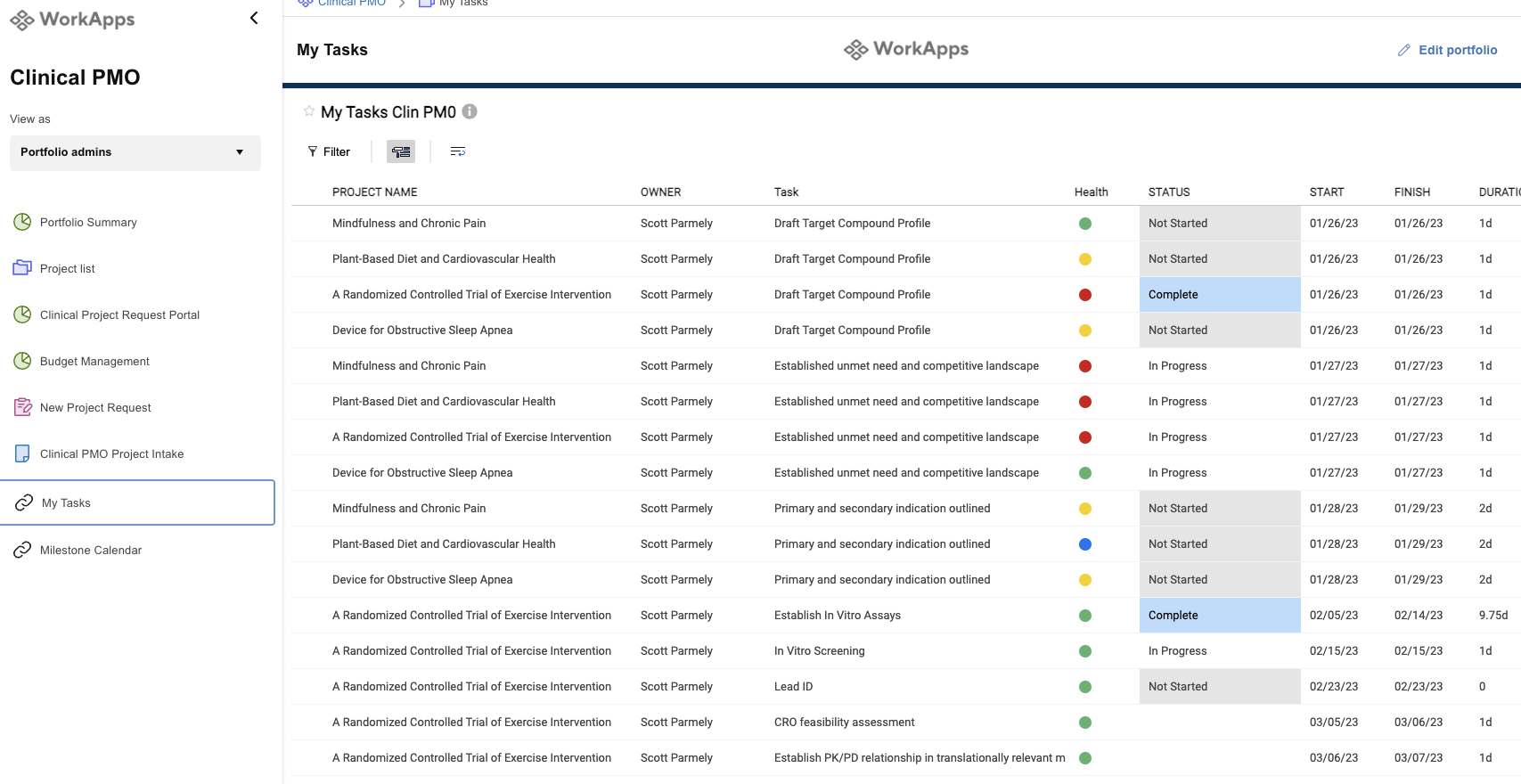The height and width of the screenshot is (784, 1521).
Task: Open Clinical Project Request Portal
Action: pos(119,314)
